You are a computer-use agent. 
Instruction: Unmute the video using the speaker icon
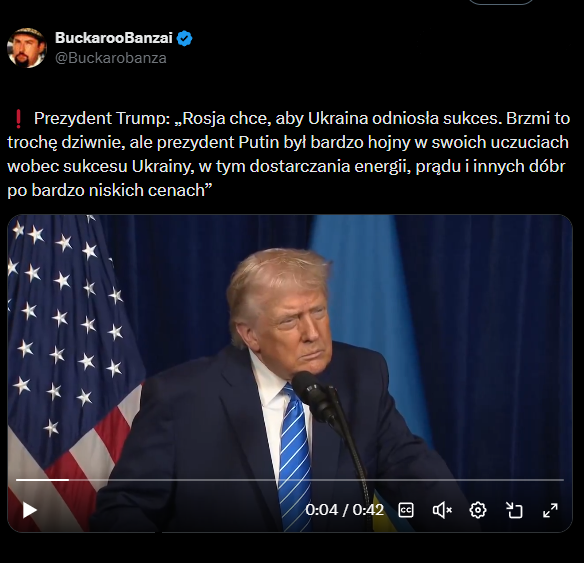442,510
